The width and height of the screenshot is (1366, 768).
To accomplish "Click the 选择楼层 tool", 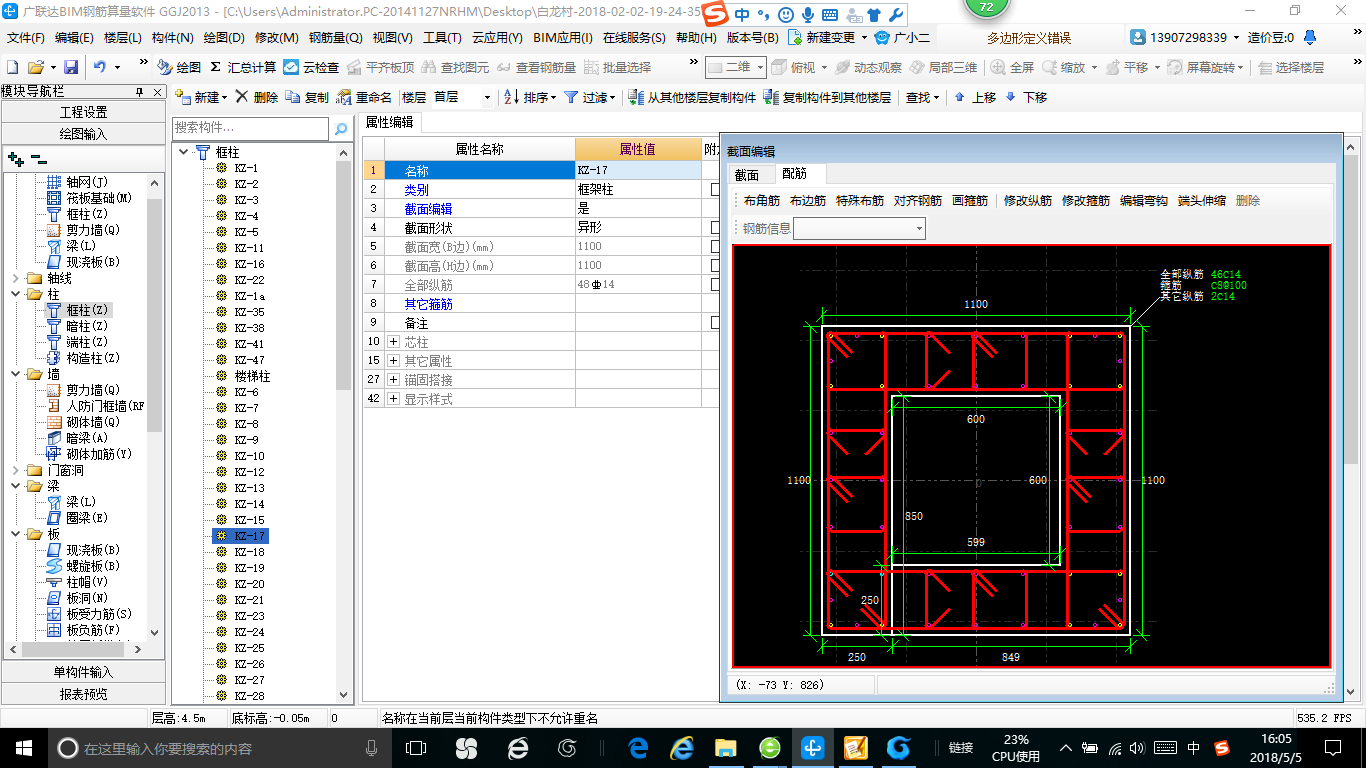I will [1292, 67].
